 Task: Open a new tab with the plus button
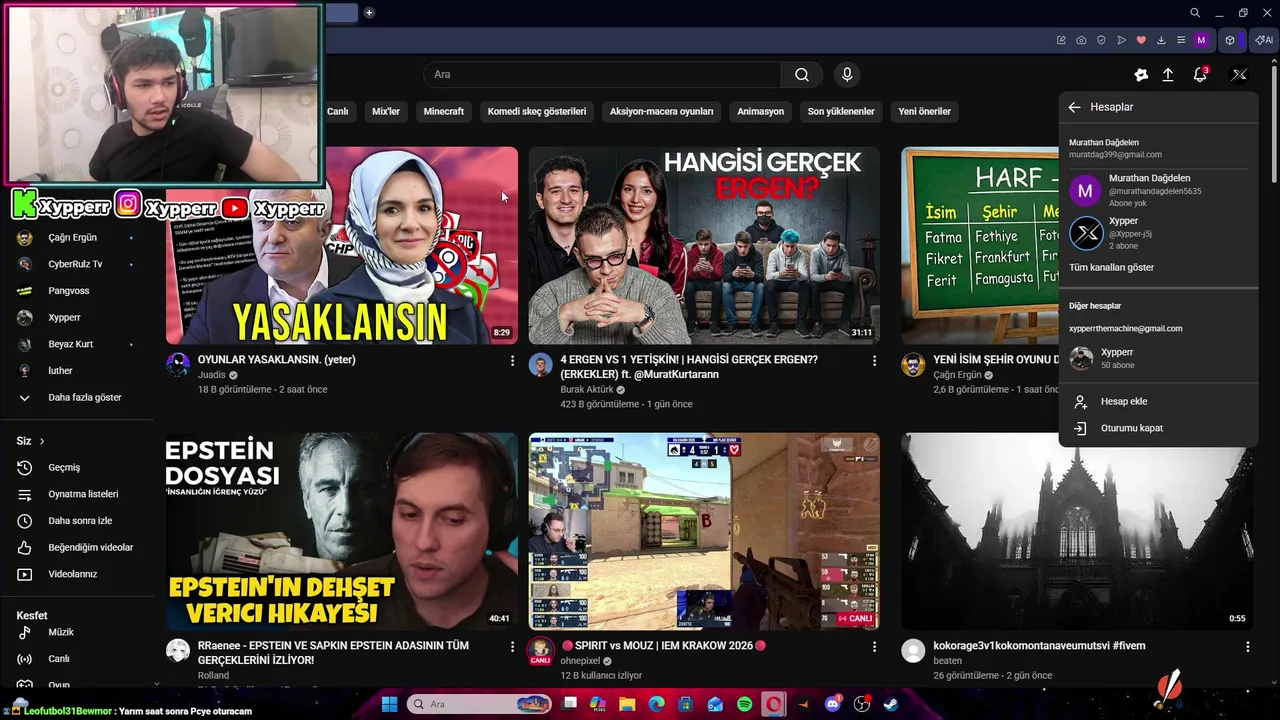[x=369, y=13]
